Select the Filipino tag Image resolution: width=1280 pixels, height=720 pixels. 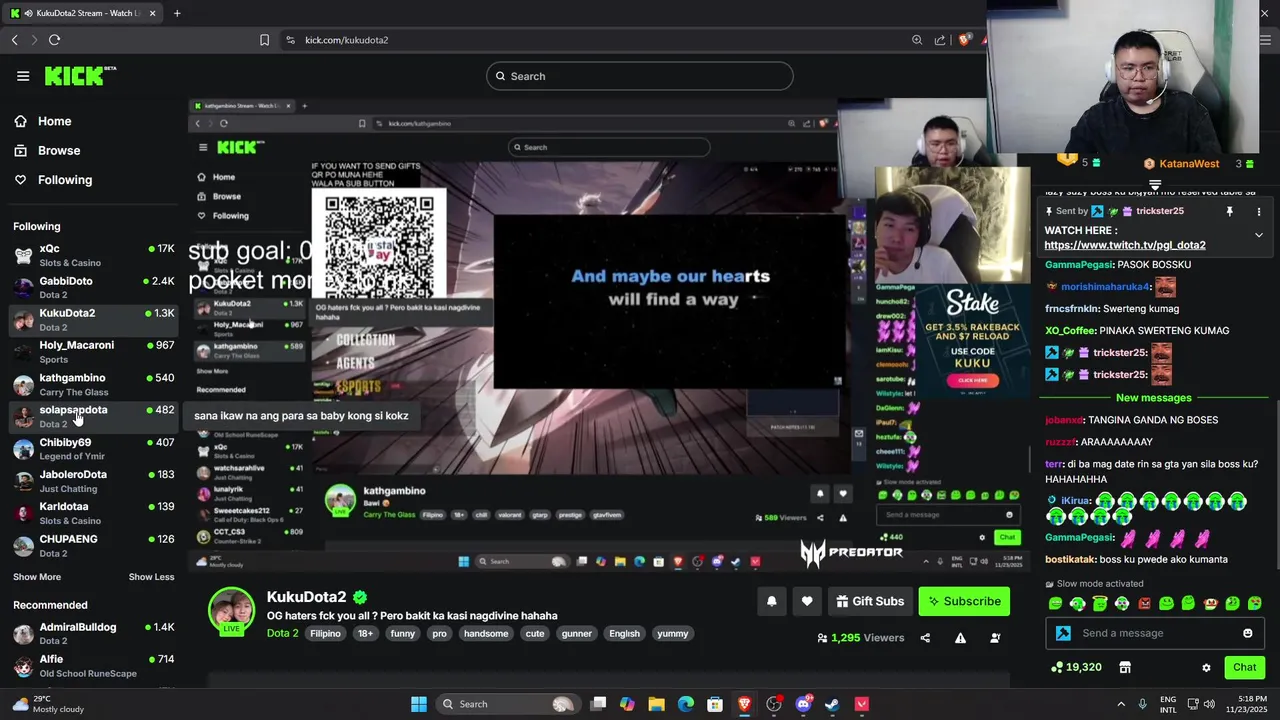pos(325,633)
